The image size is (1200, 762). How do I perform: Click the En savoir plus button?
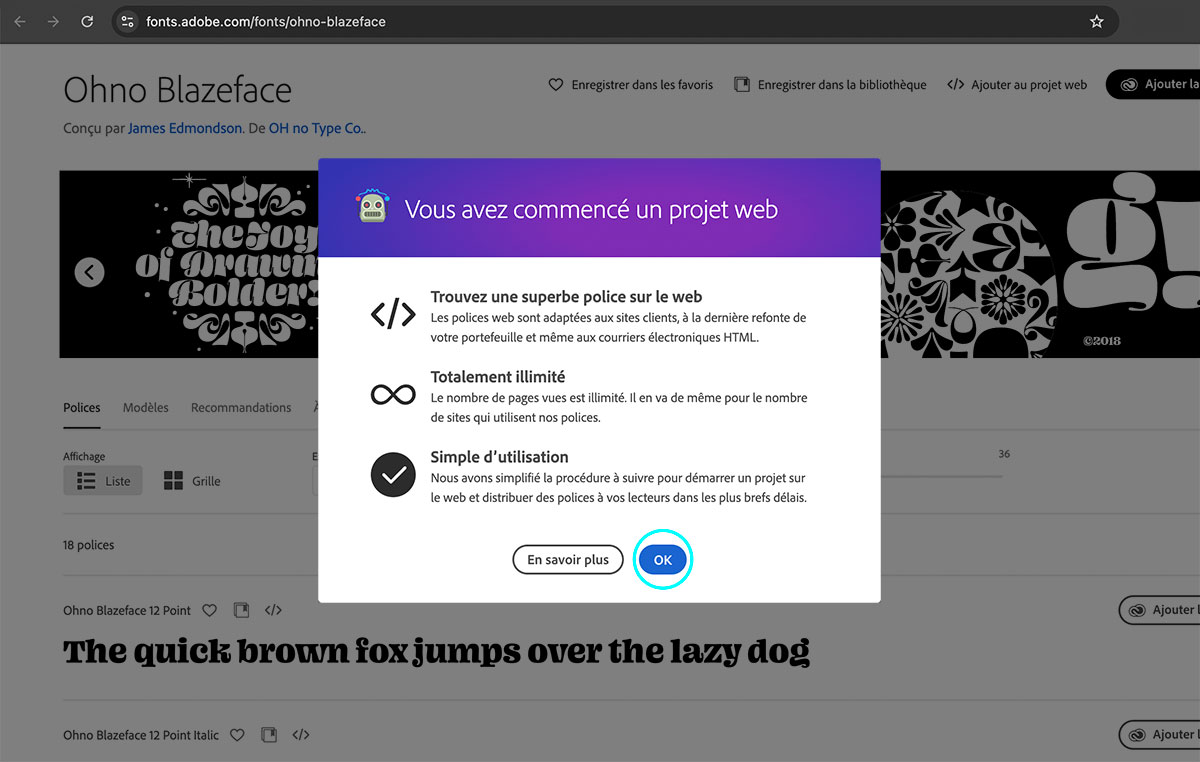click(x=567, y=560)
